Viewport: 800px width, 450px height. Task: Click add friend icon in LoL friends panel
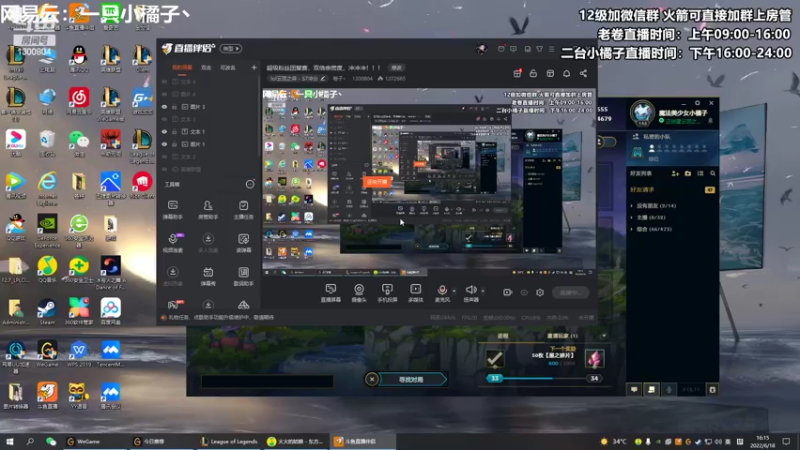click(675, 173)
